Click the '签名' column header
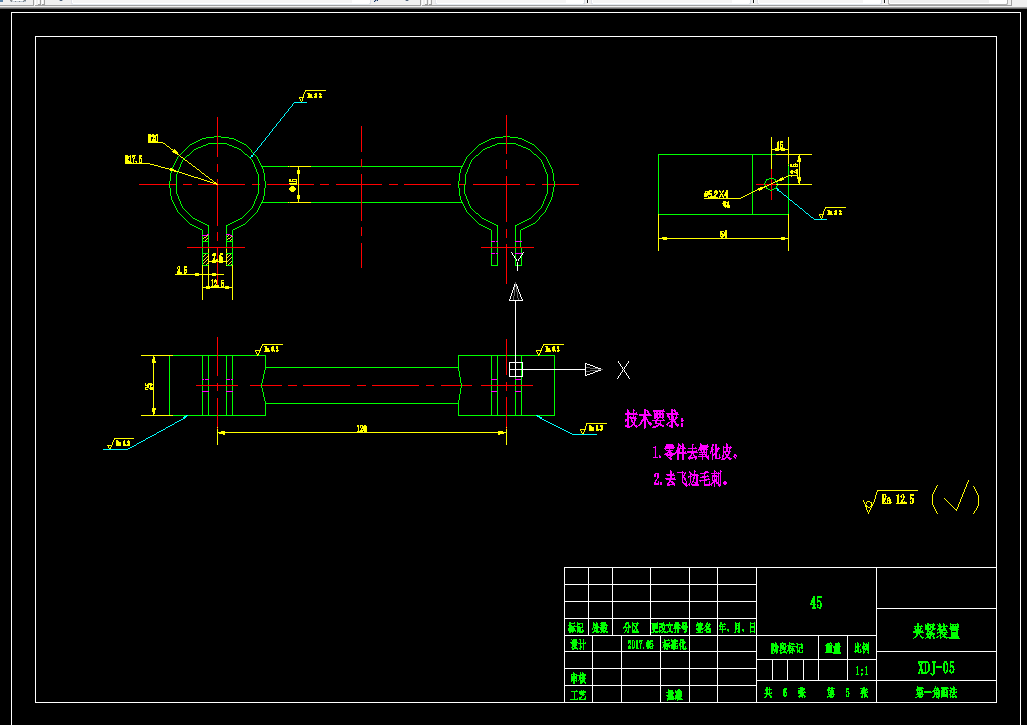This screenshot has width=1027, height=725. tap(703, 627)
